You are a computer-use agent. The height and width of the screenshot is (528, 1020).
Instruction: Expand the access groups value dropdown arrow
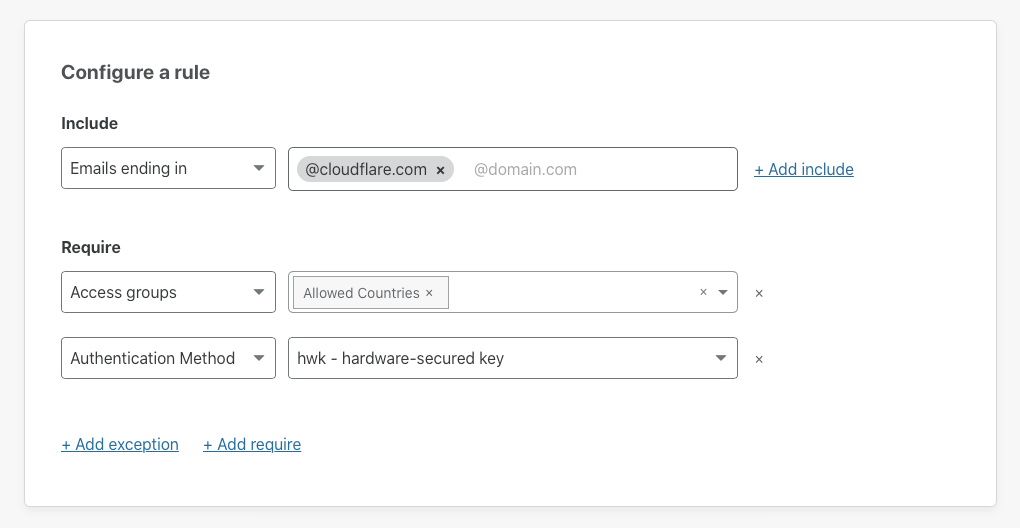(x=723, y=293)
